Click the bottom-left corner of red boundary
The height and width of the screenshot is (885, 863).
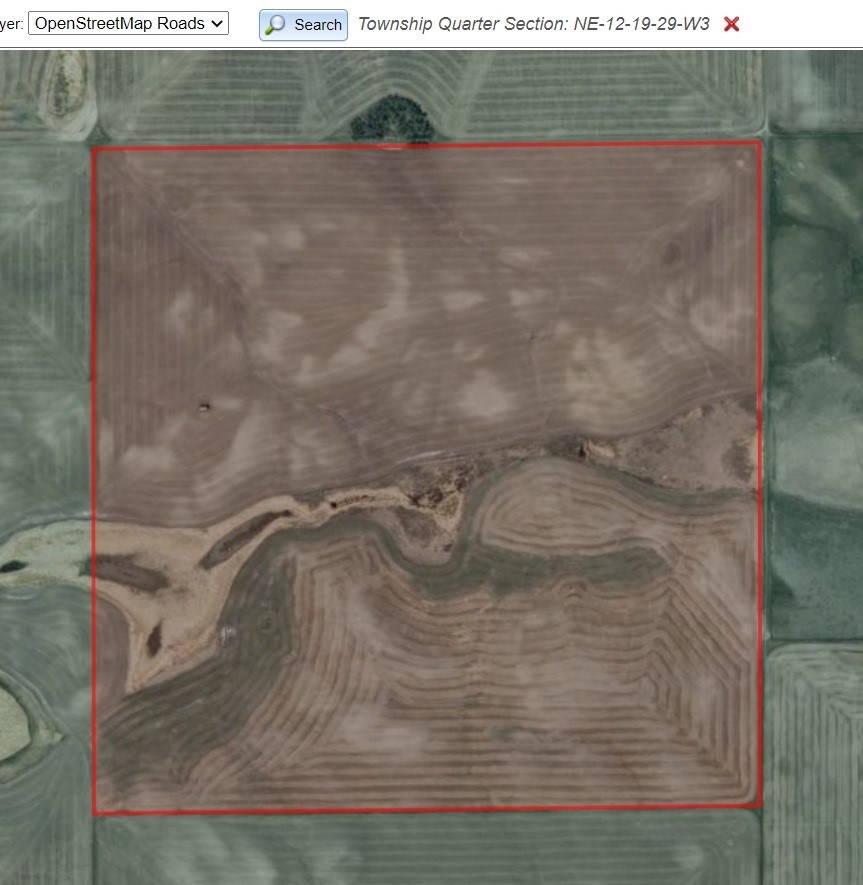click(95, 812)
